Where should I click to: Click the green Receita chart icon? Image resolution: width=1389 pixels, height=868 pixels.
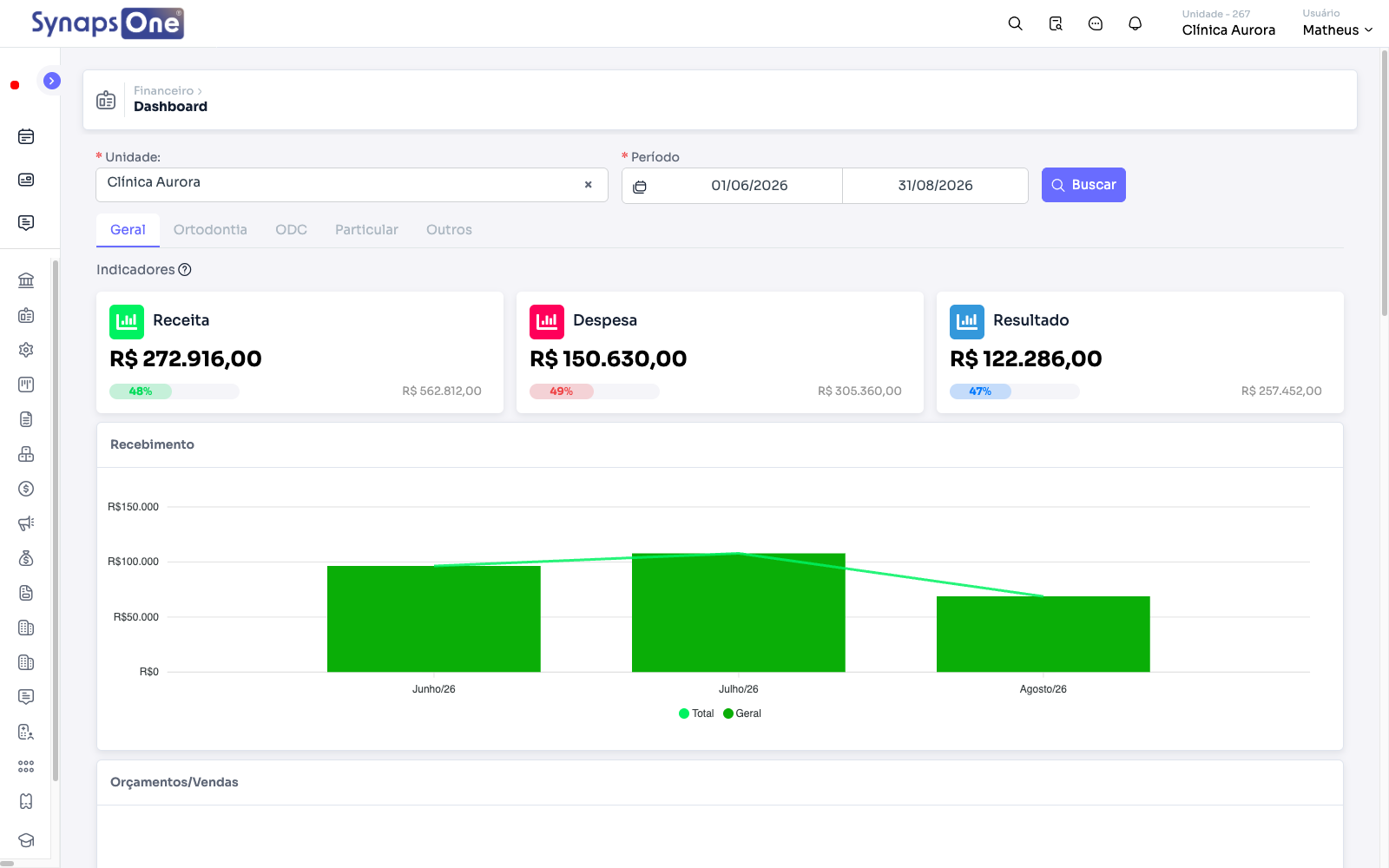[127, 322]
